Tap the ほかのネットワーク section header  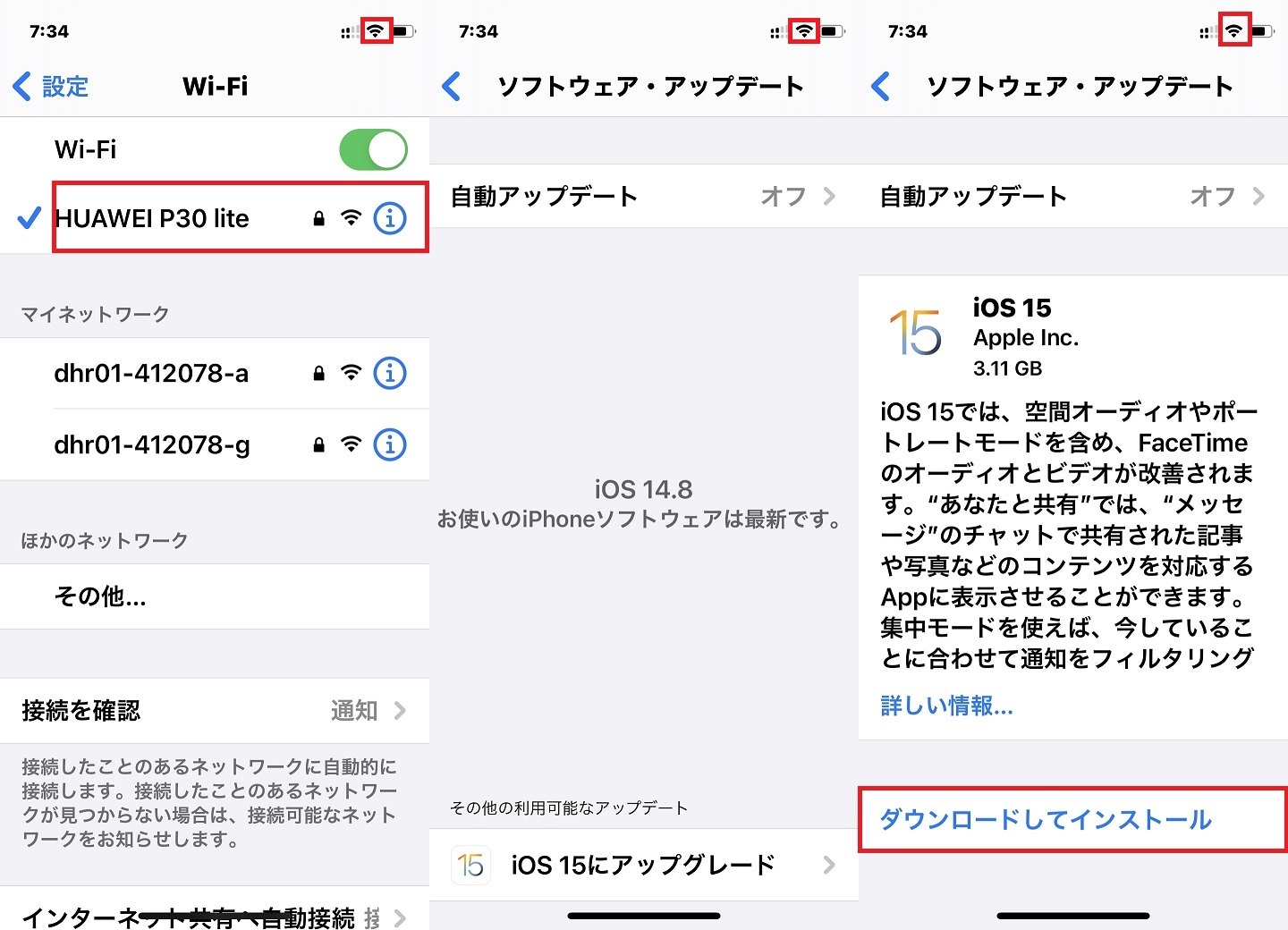tap(105, 540)
